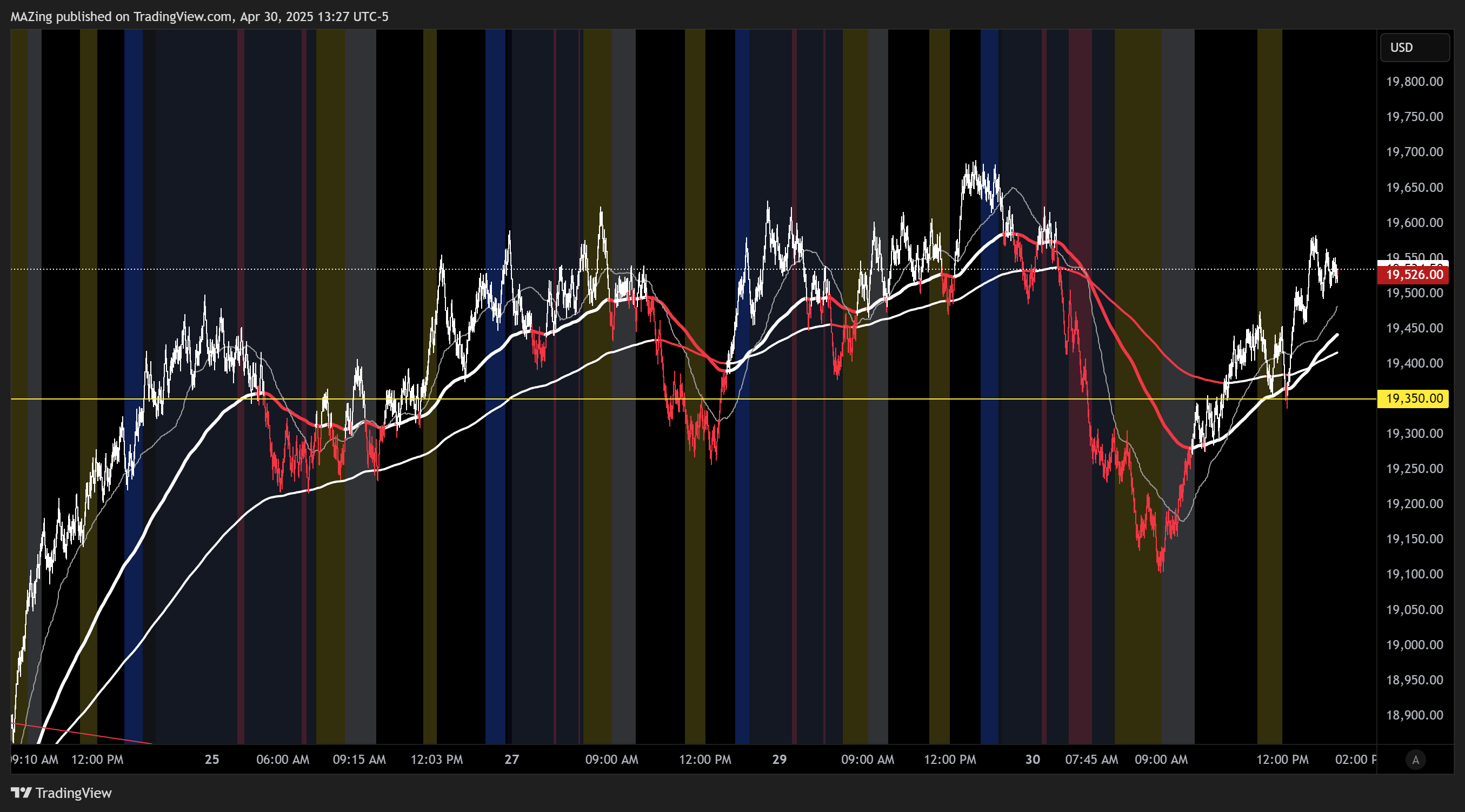This screenshot has height=812, width=1465.
Task: Click the 19,250.00 price axis label
Action: click(x=1414, y=469)
